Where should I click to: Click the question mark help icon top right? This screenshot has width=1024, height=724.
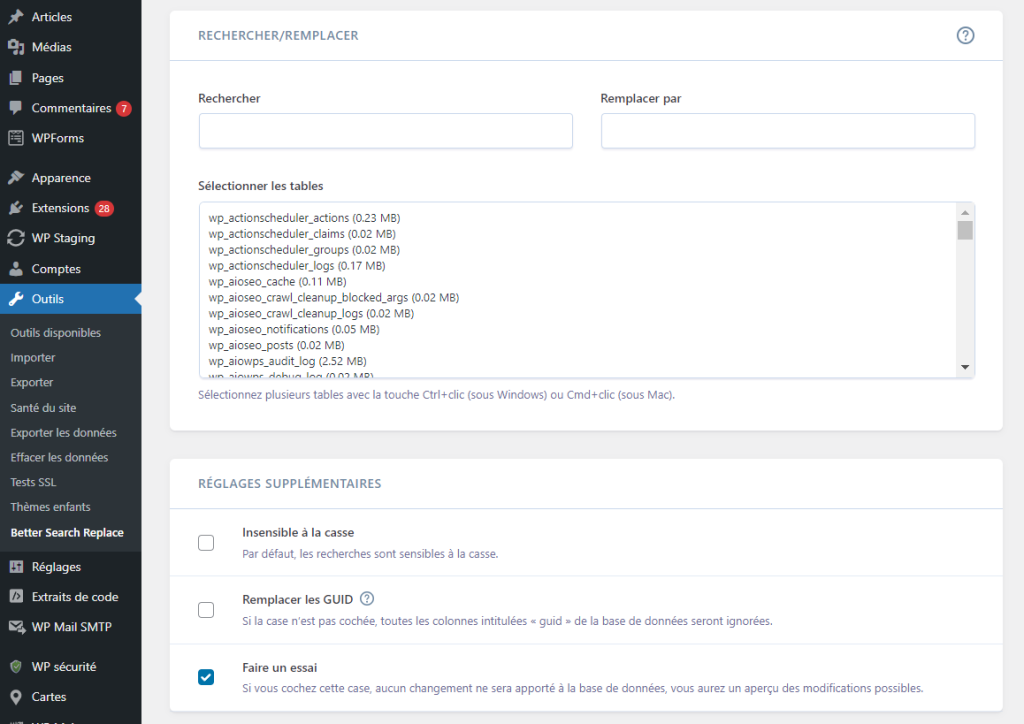tap(965, 35)
